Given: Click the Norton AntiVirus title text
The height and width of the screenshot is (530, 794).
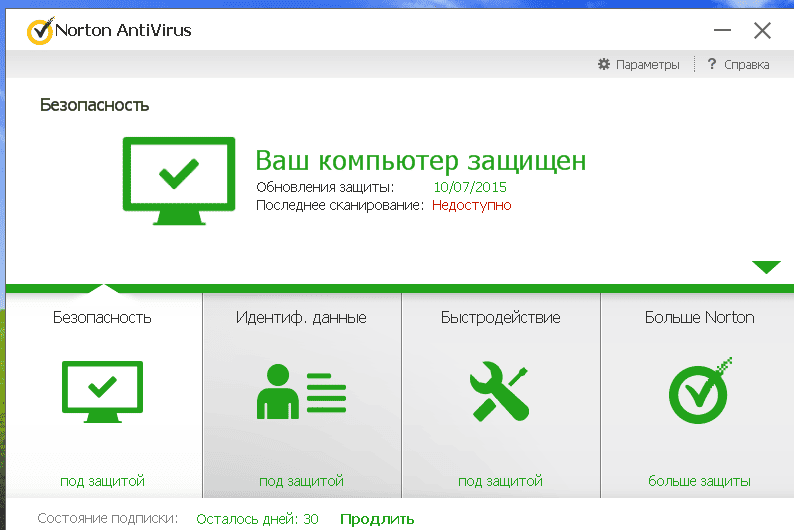Looking at the screenshot, I should click(123, 30).
